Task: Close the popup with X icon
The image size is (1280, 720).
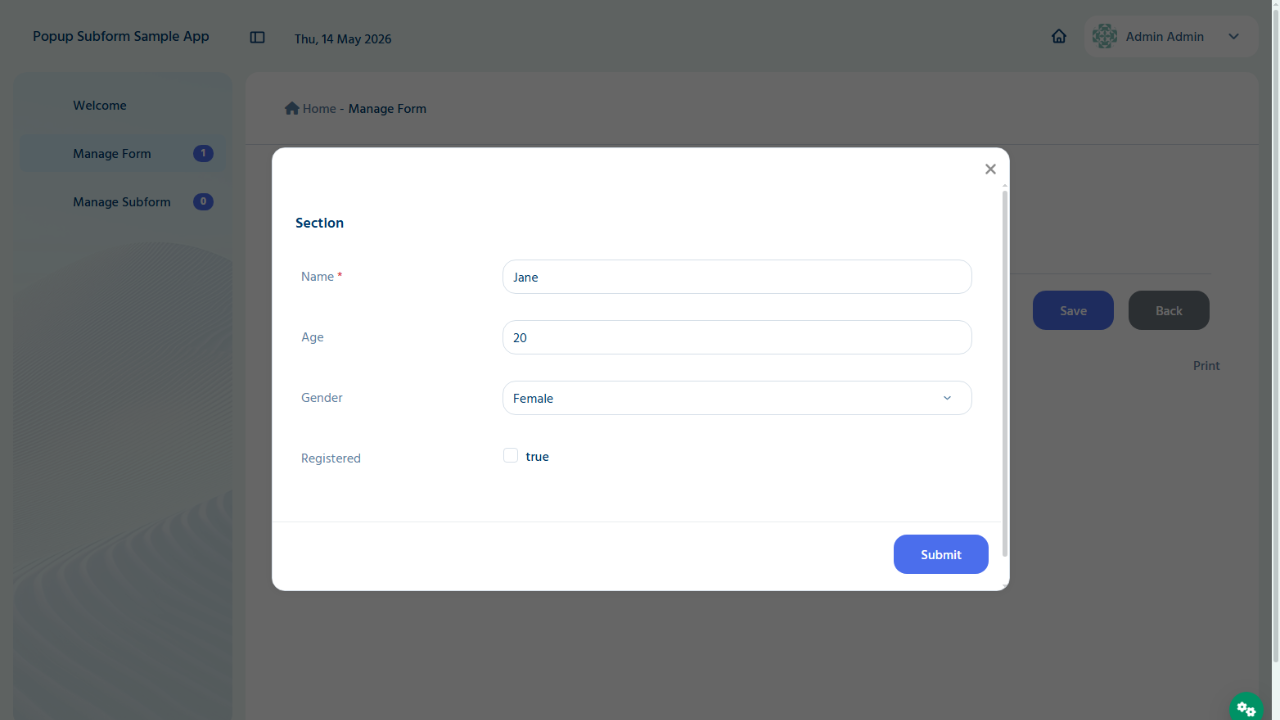Action: (990, 169)
